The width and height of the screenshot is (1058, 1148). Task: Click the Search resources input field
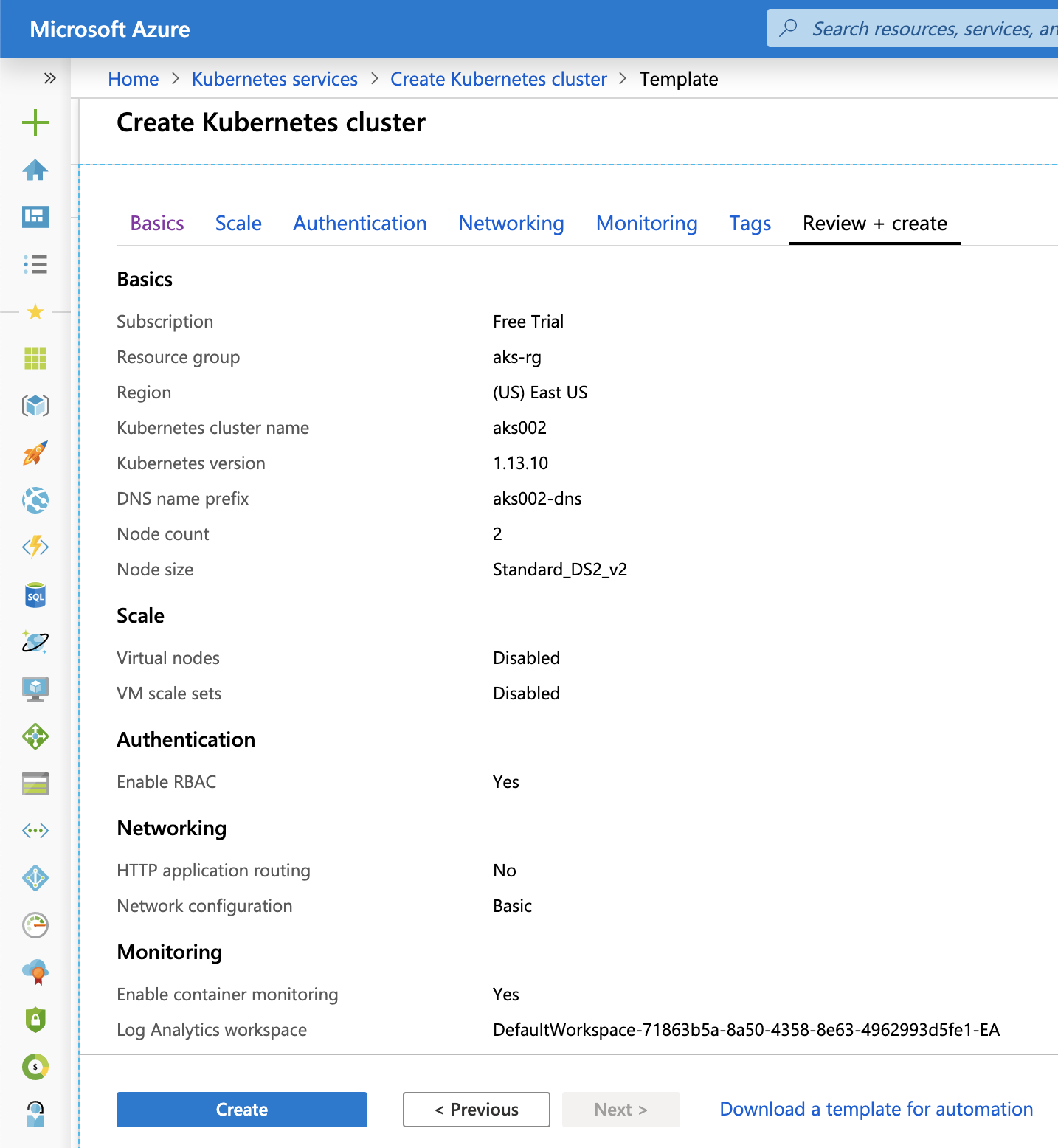point(930,29)
